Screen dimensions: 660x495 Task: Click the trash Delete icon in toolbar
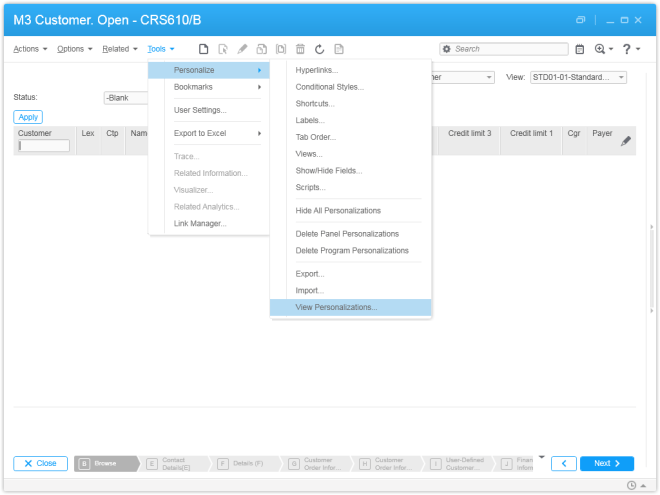300,49
